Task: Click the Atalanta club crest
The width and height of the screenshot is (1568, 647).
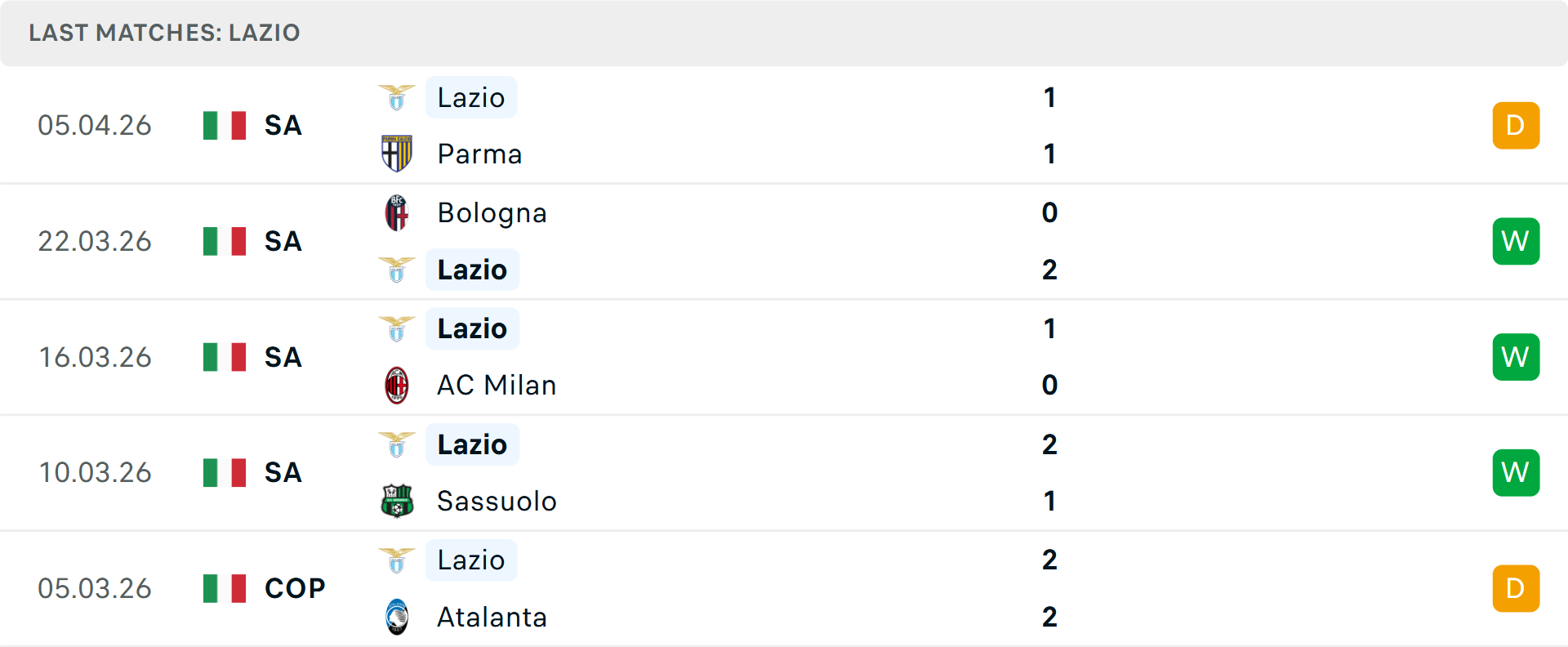Action: (397, 617)
